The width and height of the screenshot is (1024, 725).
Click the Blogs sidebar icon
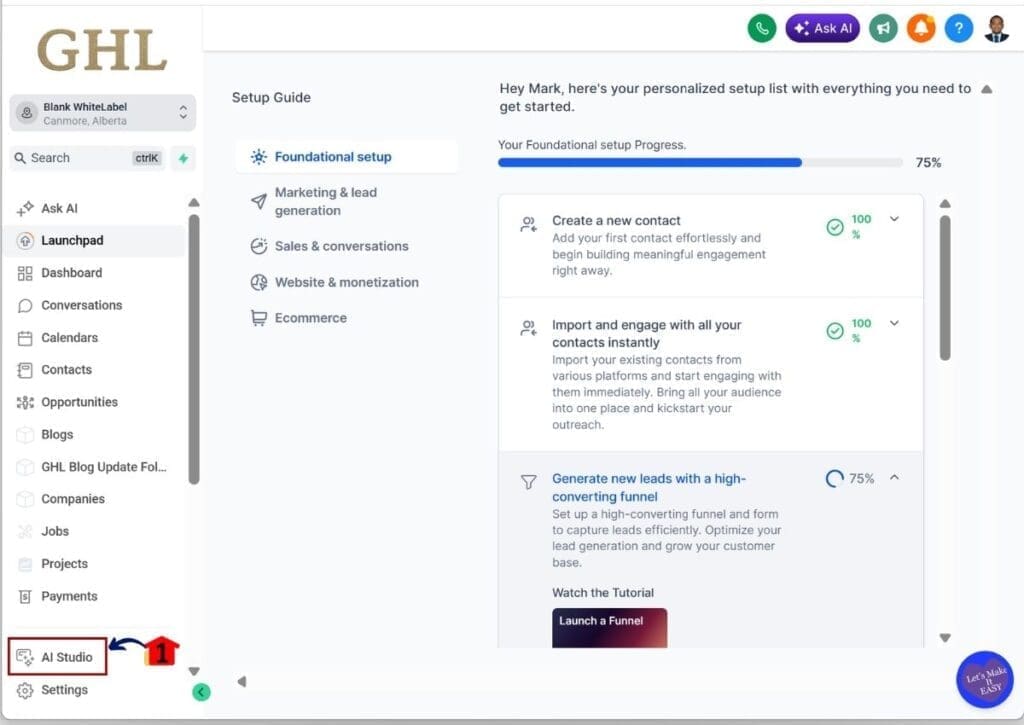click(x=25, y=435)
